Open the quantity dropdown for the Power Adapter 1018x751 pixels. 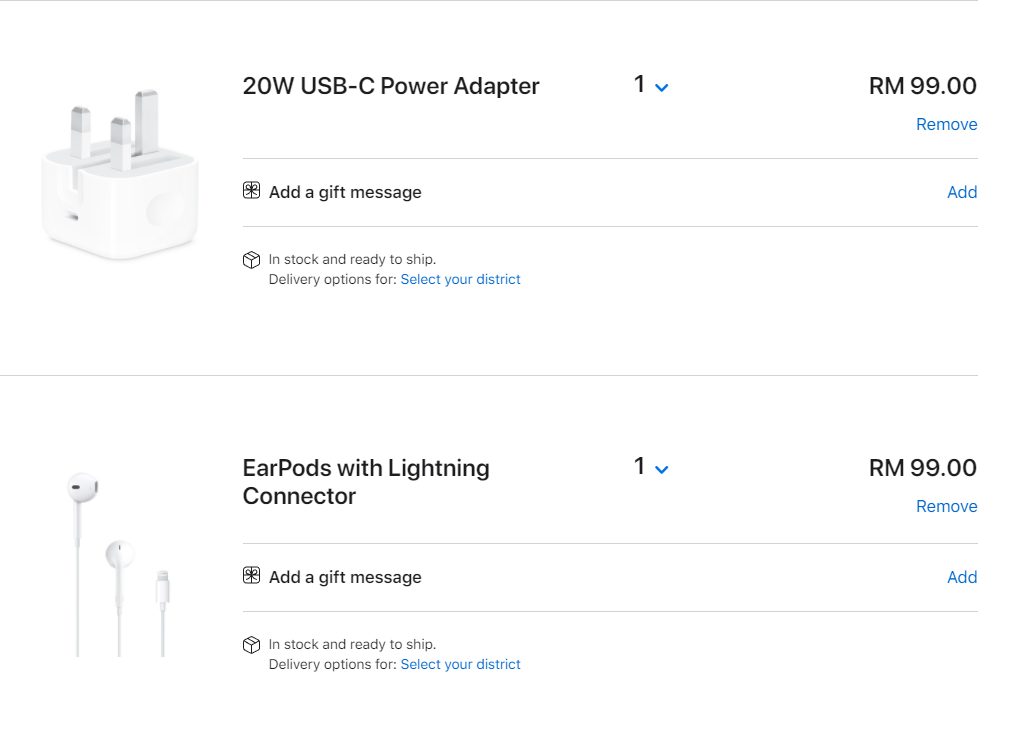click(x=651, y=86)
